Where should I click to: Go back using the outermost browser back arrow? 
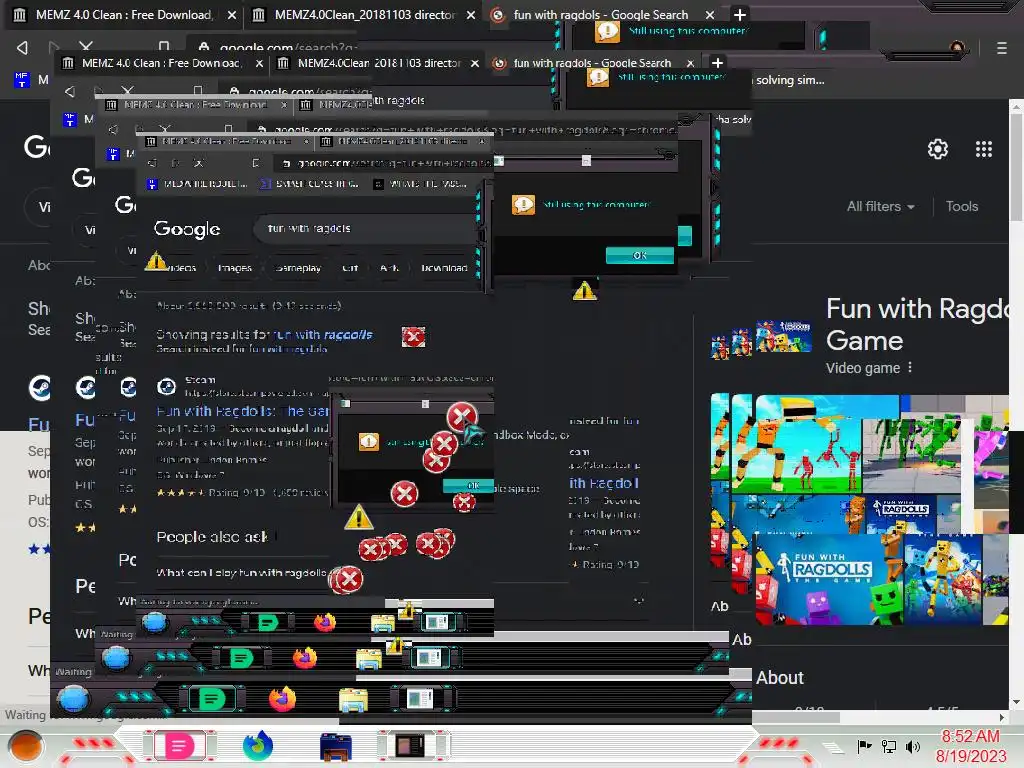pyautogui.click(x=22, y=48)
